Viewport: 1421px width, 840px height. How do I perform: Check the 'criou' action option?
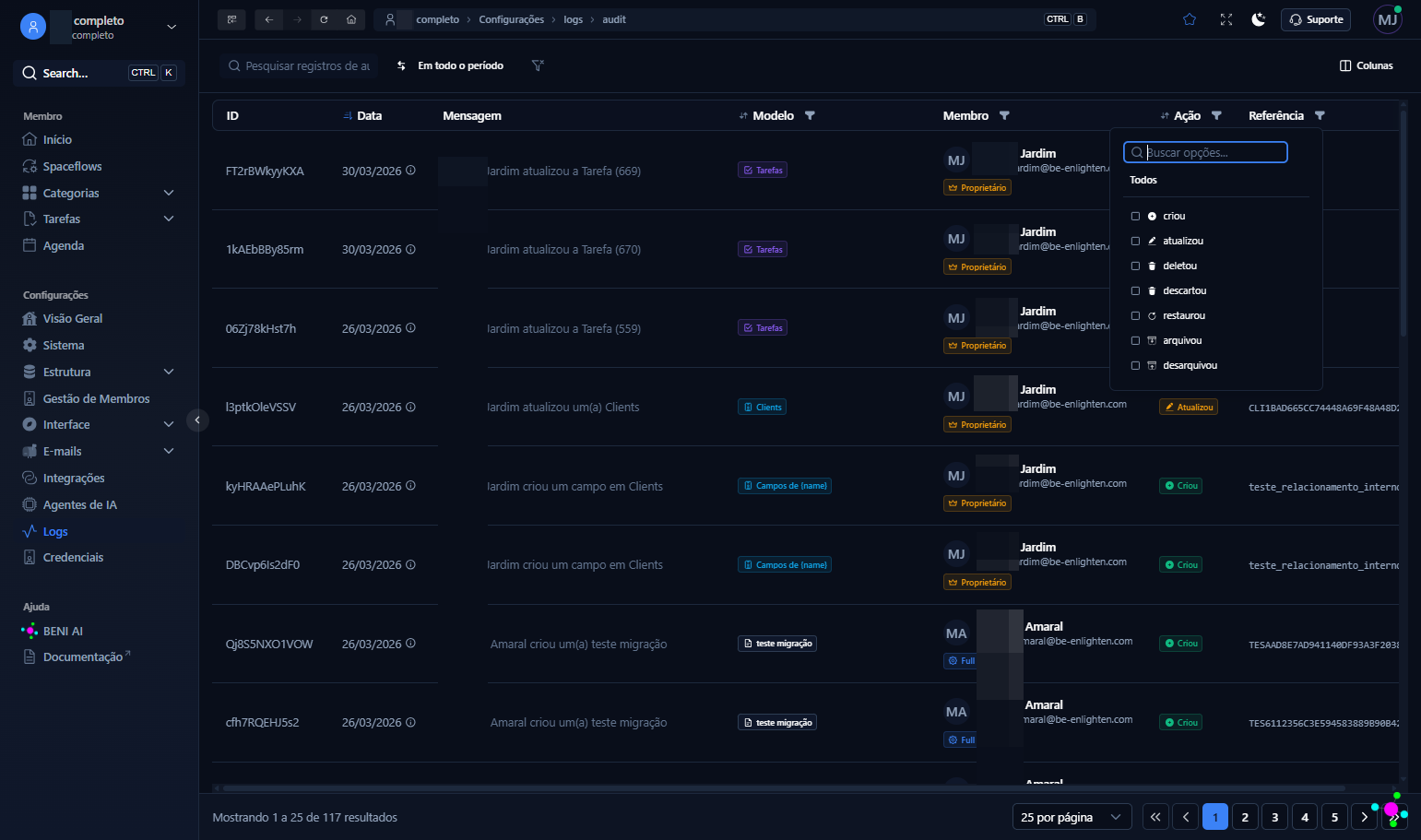(1135, 216)
